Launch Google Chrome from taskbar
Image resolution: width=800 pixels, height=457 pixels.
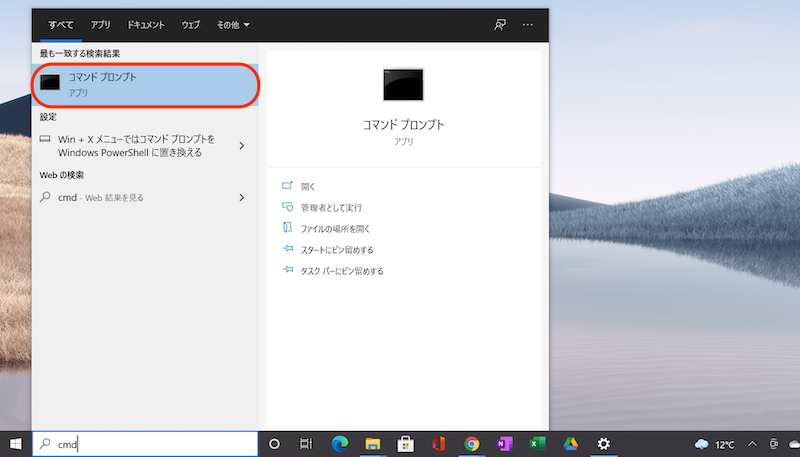pos(472,444)
